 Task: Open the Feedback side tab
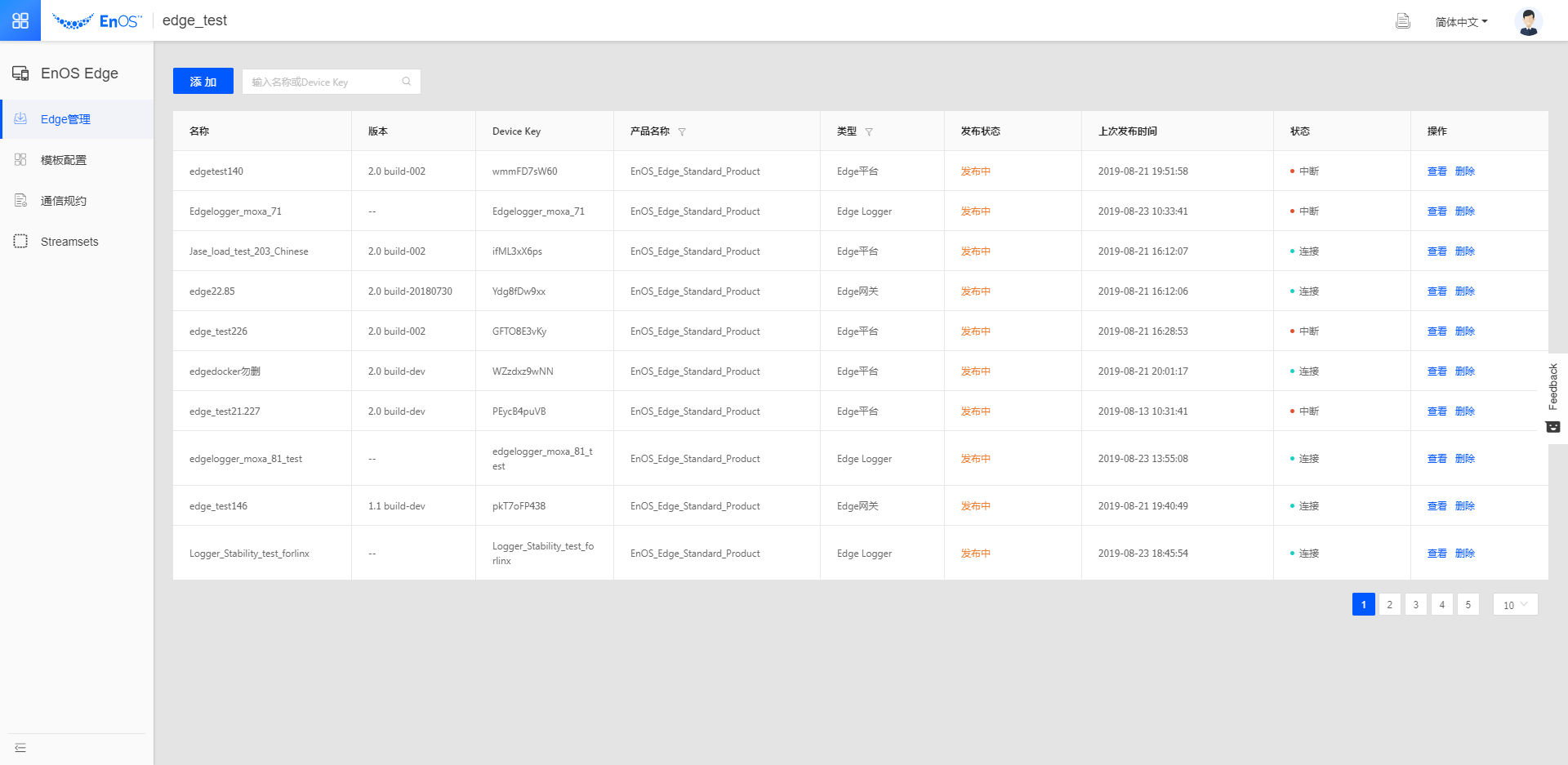1552,398
